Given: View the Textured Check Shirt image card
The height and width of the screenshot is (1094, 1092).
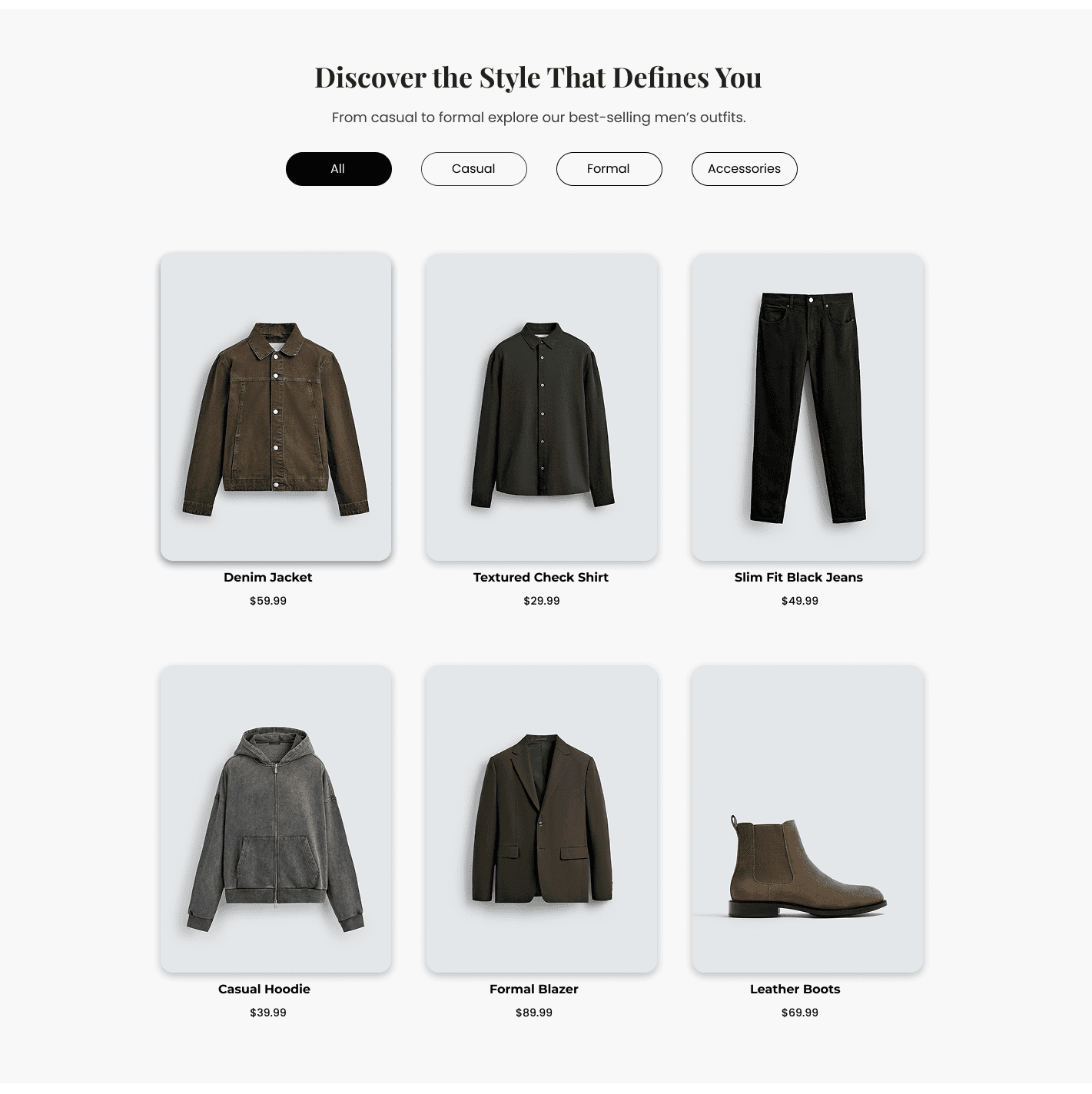Looking at the screenshot, I should (x=542, y=407).
